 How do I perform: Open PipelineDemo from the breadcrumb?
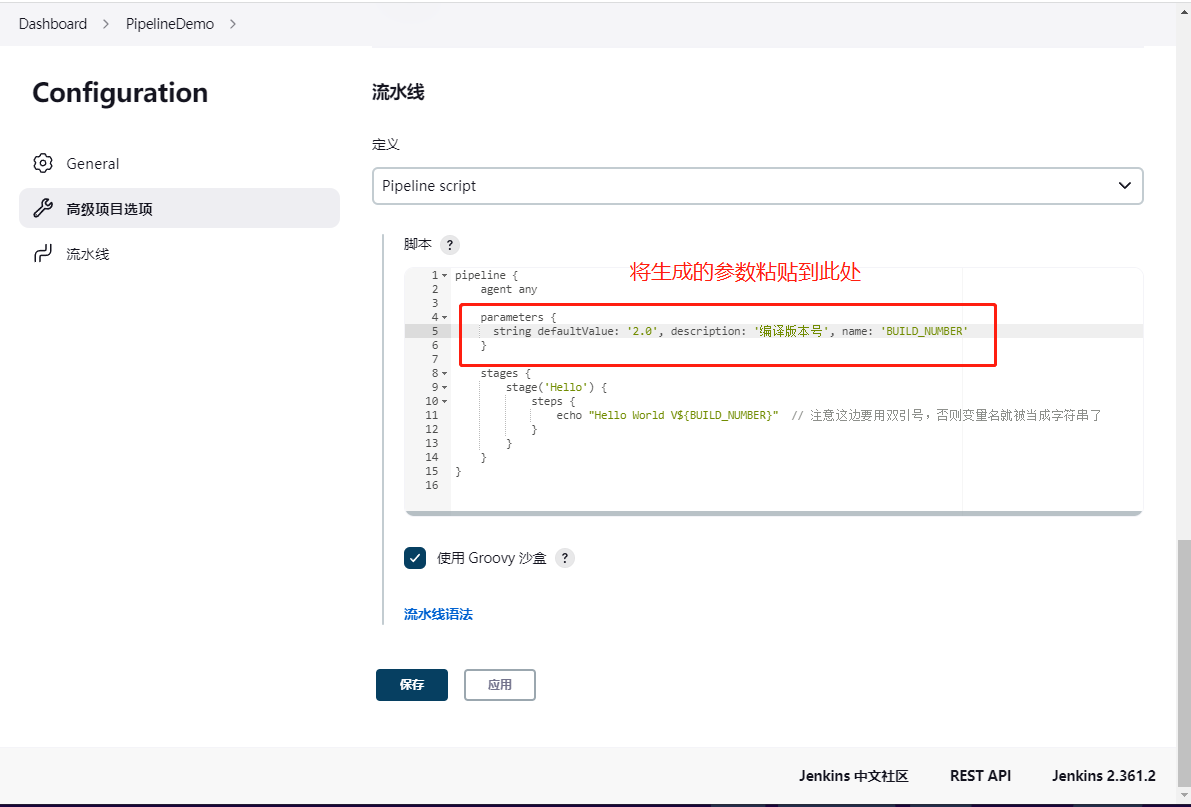tap(170, 23)
